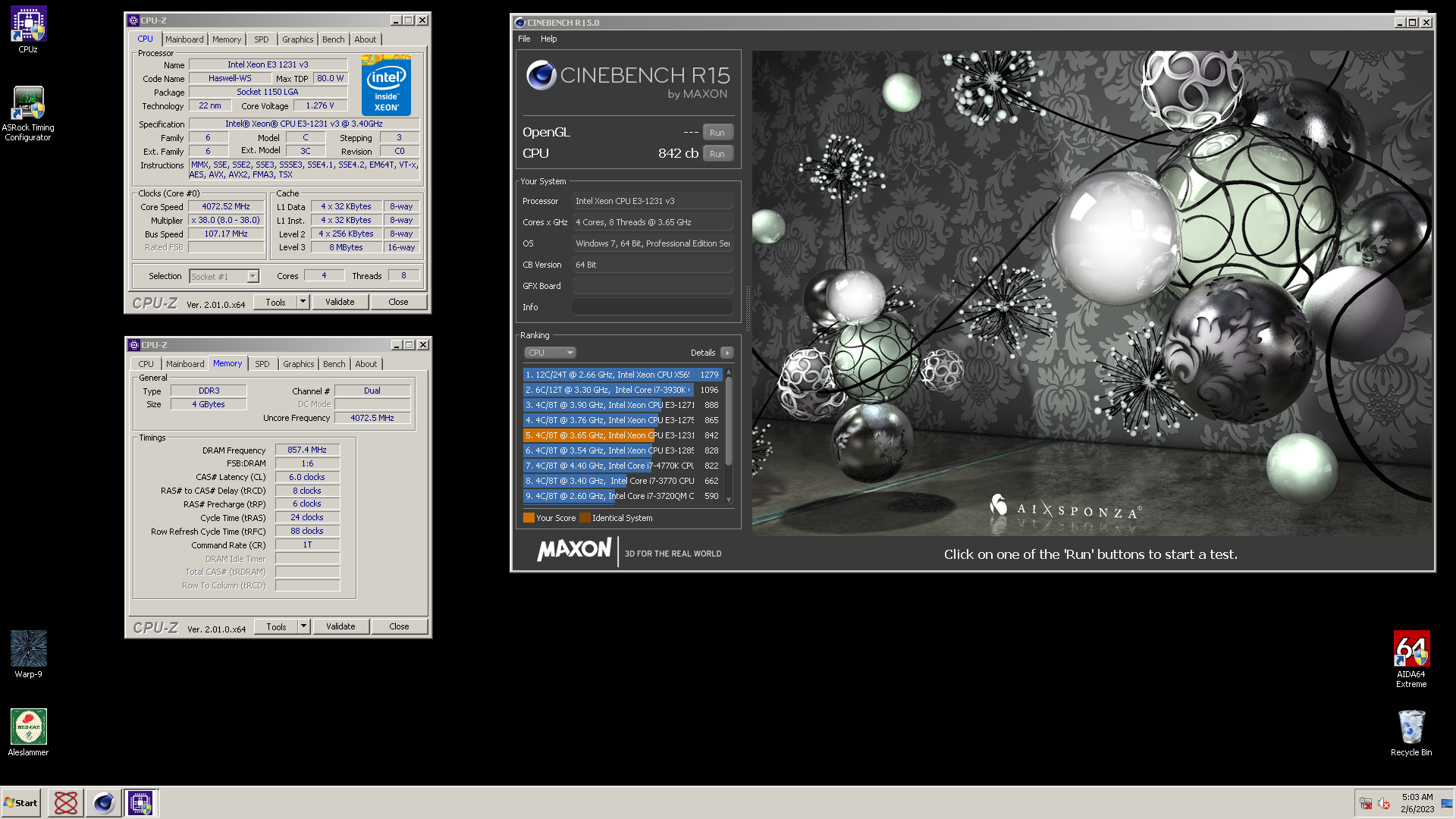The height and width of the screenshot is (819, 1456).
Task: Click the brown Identical System swatch
Action: coord(585,518)
